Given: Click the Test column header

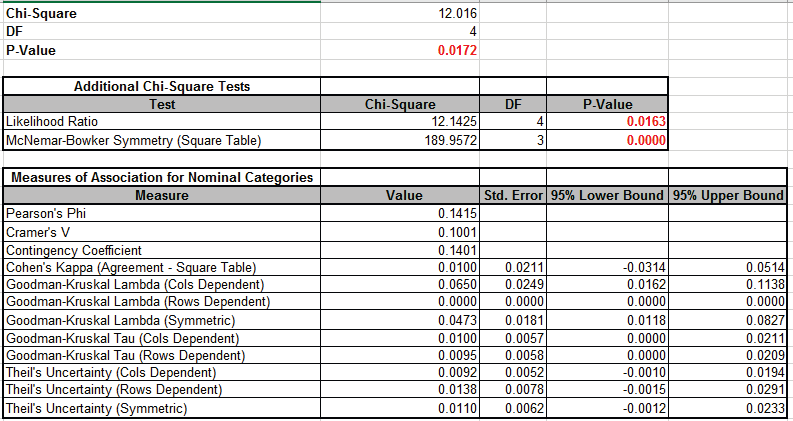Looking at the screenshot, I should (162, 104).
